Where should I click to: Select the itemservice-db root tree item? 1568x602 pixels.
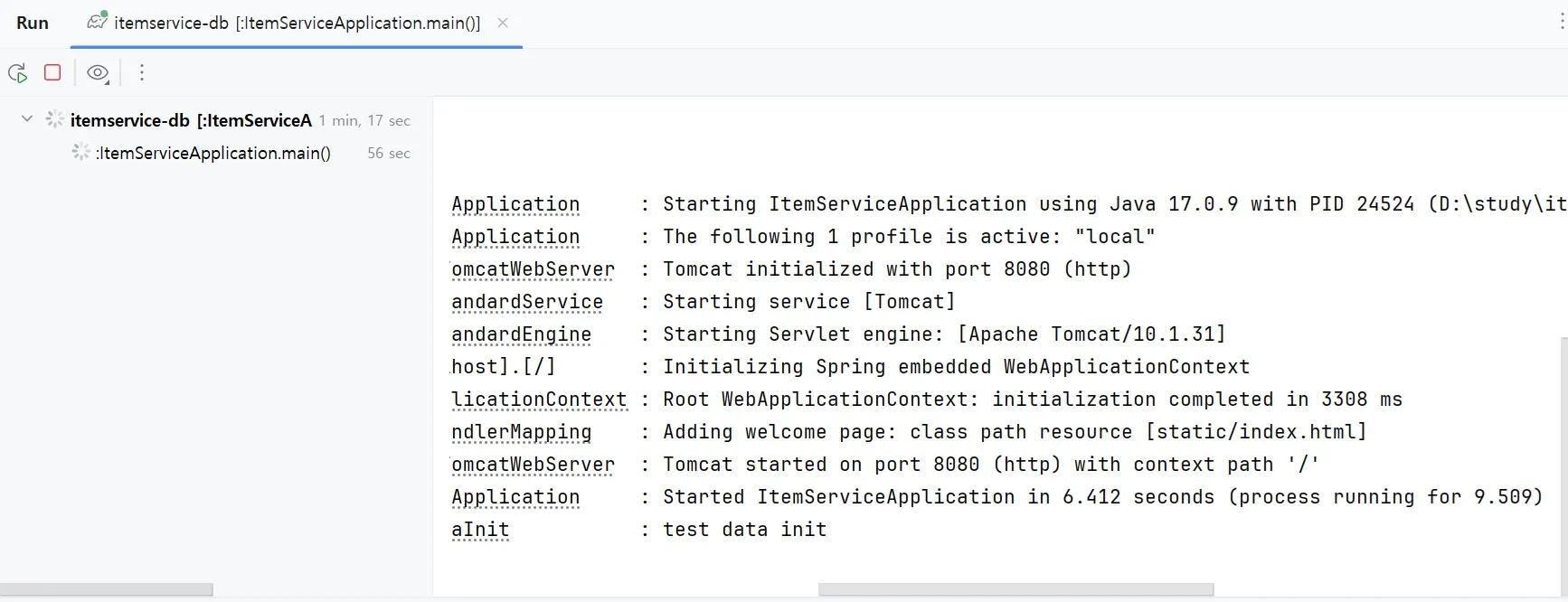click(191, 120)
